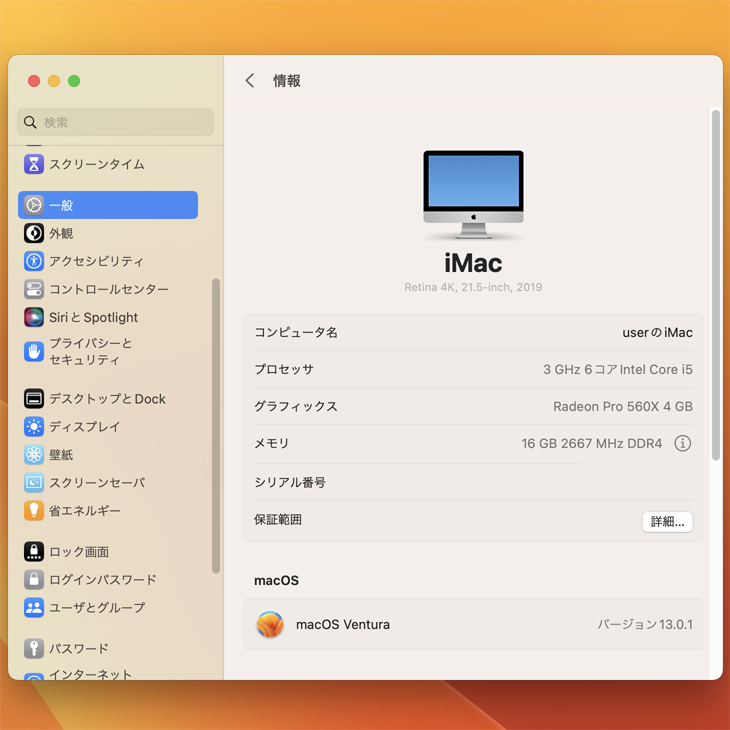Viewport: 730px width, 730px height.
Task: Click the コンピュータ名 label
Action: (x=296, y=332)
